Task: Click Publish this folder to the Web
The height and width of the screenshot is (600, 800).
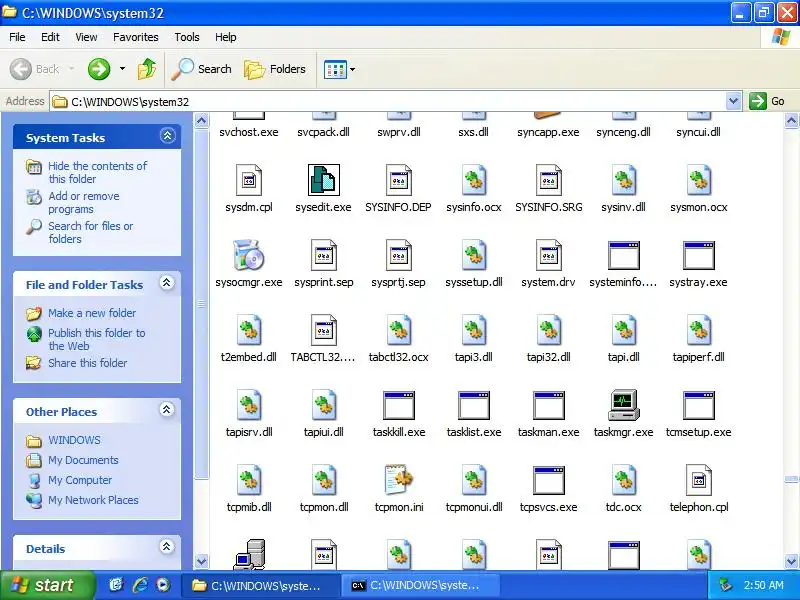Action: point(96,339)
